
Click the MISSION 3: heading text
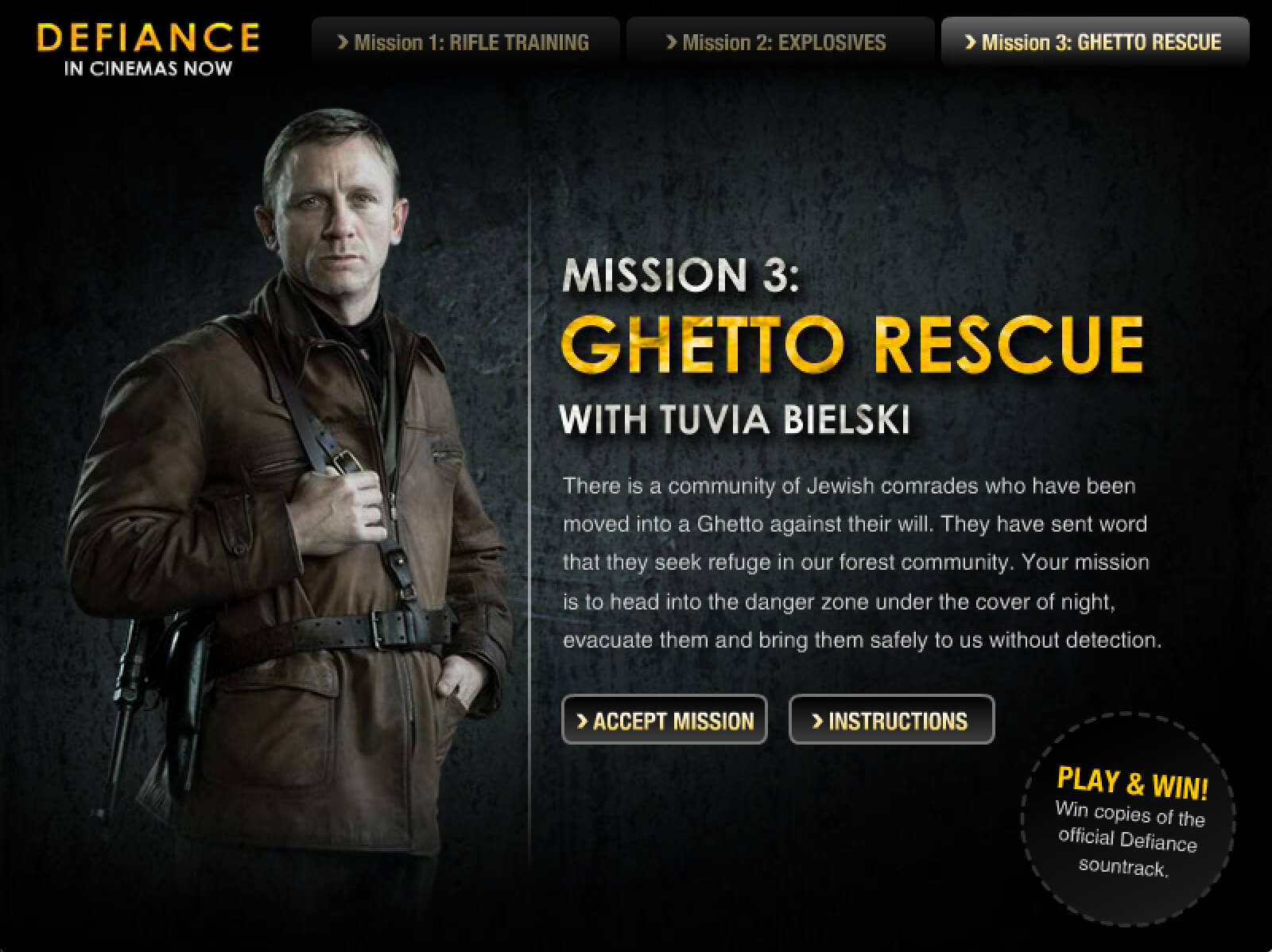click(681, 275)
